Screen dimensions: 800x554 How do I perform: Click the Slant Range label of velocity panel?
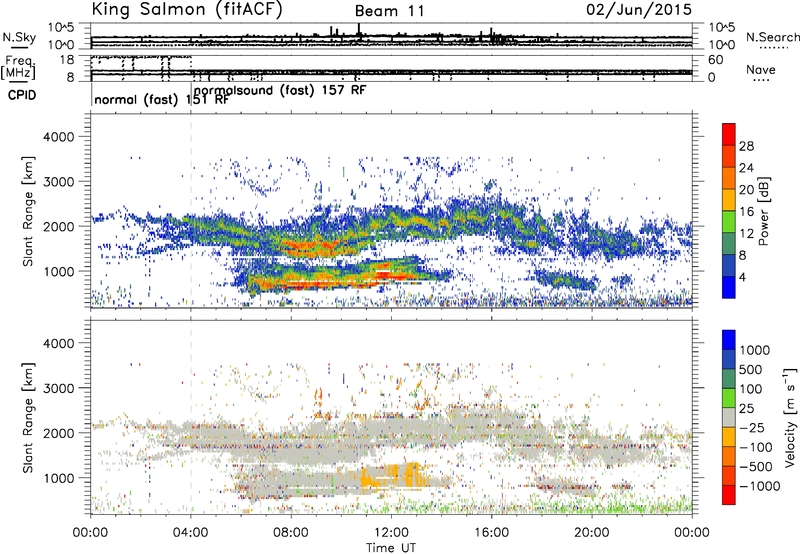click(28, 417)
